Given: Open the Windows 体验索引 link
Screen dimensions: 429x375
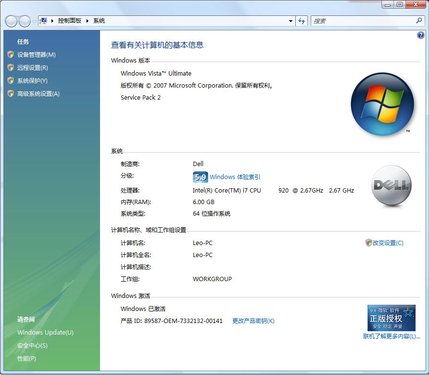Looking at the screenshot, I should 235,177.
